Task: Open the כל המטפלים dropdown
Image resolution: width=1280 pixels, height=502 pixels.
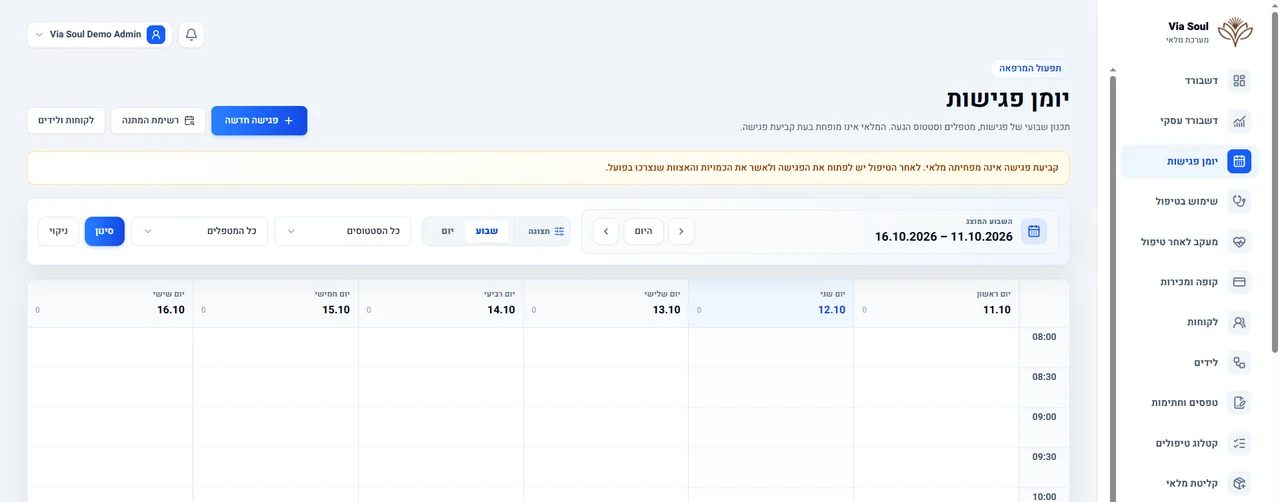Action: (200, 231)
